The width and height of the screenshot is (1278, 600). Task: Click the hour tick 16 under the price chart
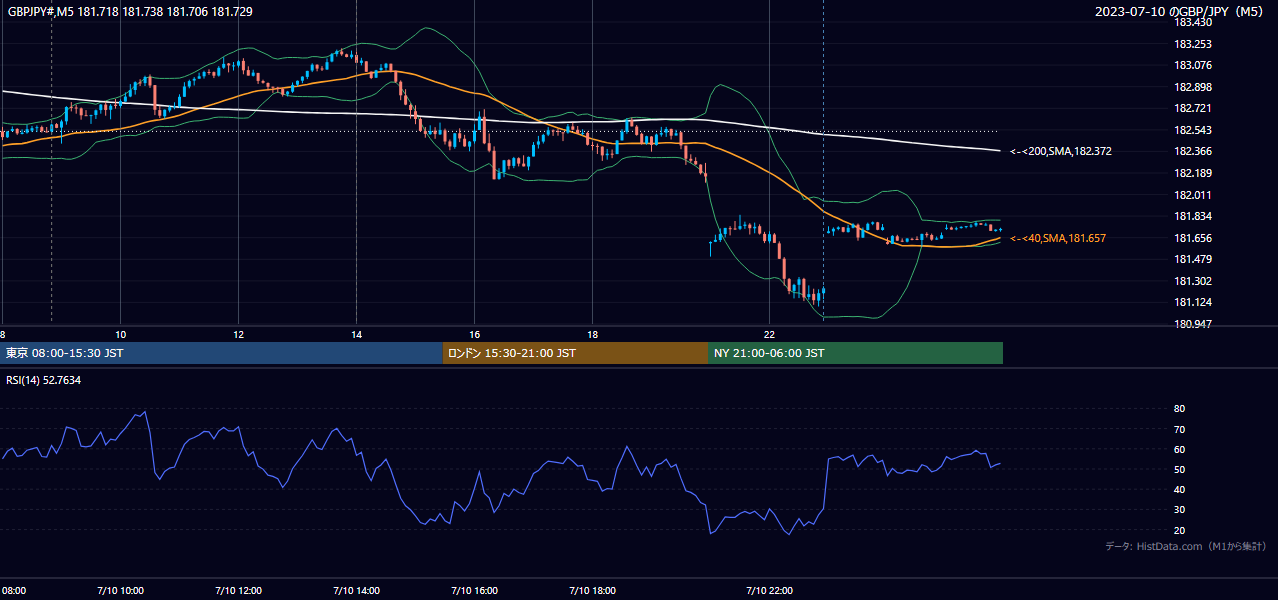point(474,334)
